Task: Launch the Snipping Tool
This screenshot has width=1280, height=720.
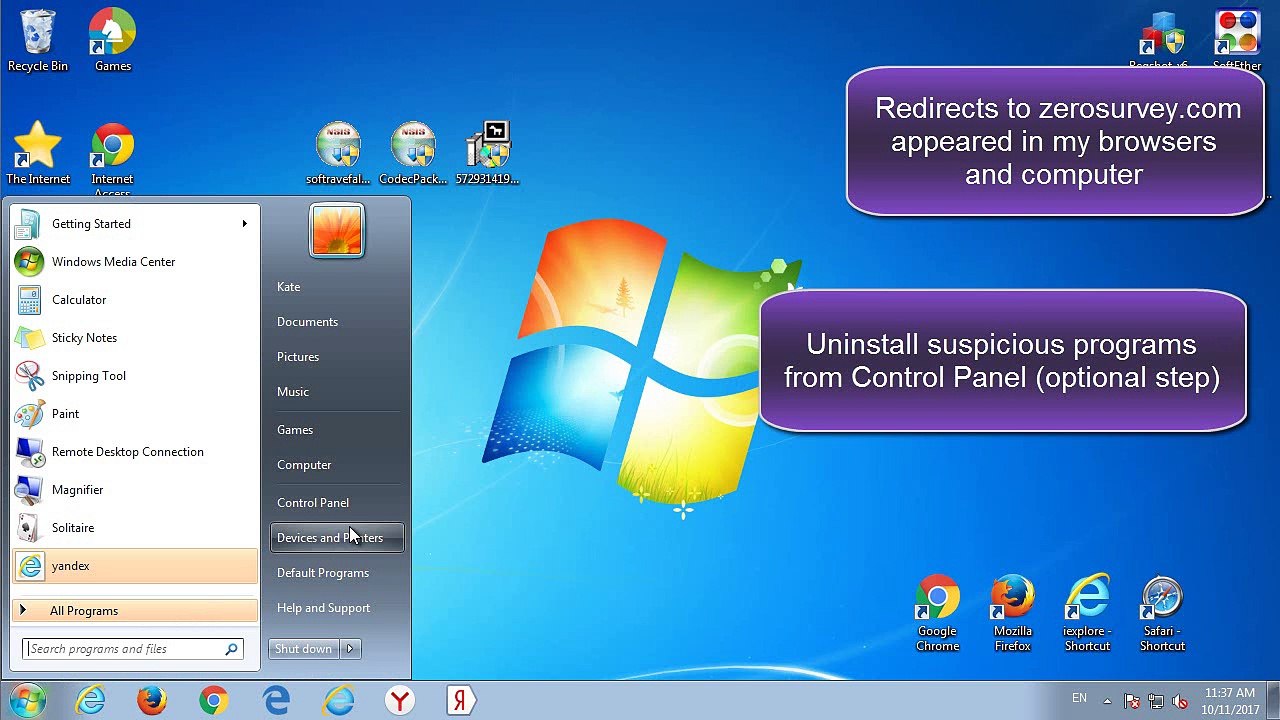Action: point(135,376)
